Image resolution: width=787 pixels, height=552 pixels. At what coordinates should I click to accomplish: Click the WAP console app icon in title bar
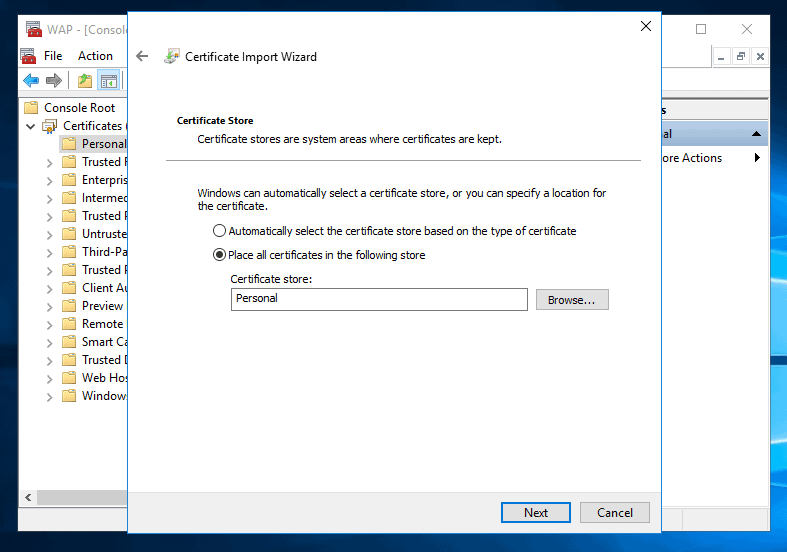(x=34, y=29)
